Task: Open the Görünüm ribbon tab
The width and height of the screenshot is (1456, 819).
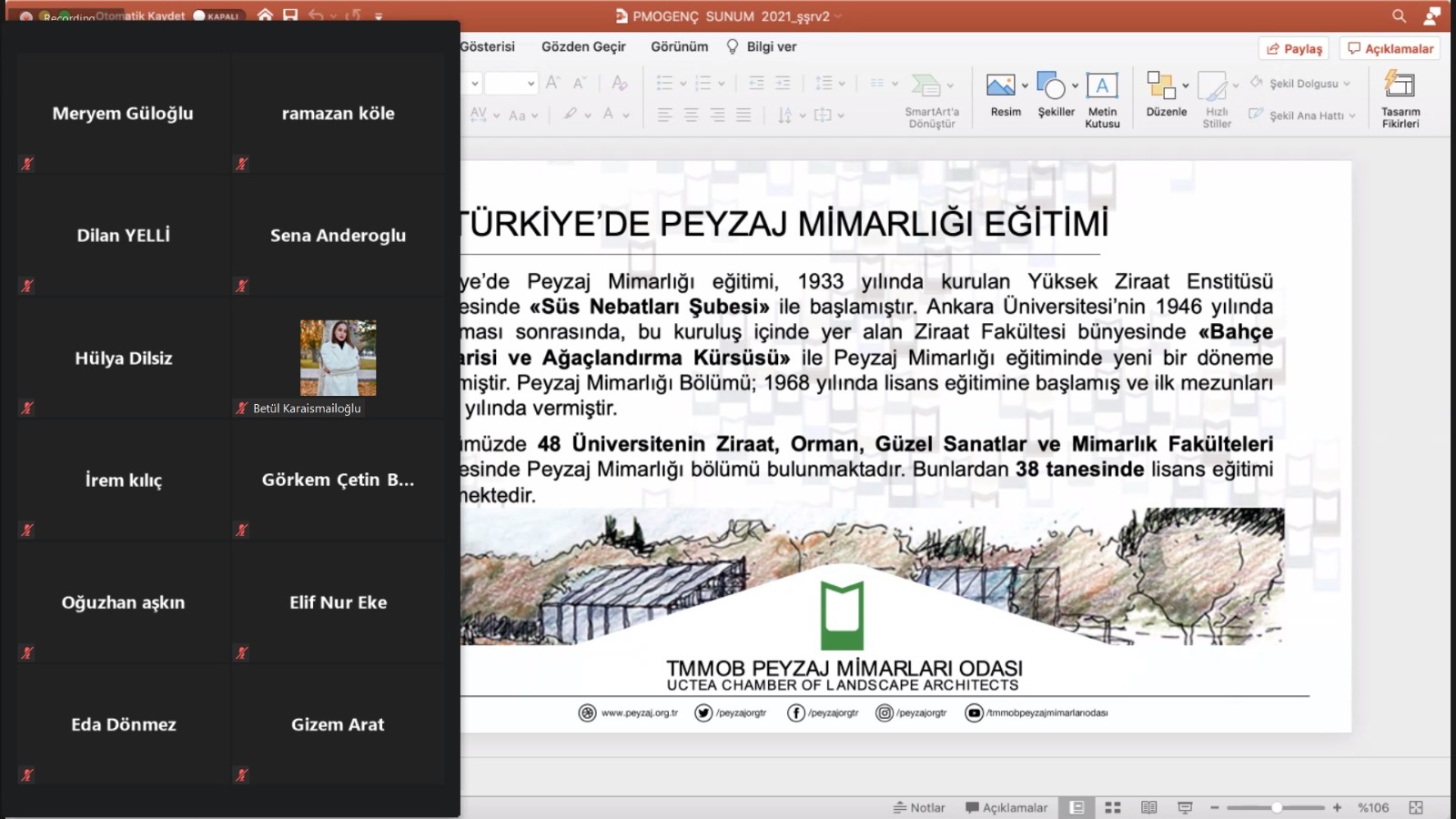Action: pyautogui.click(x=679, y=46)
